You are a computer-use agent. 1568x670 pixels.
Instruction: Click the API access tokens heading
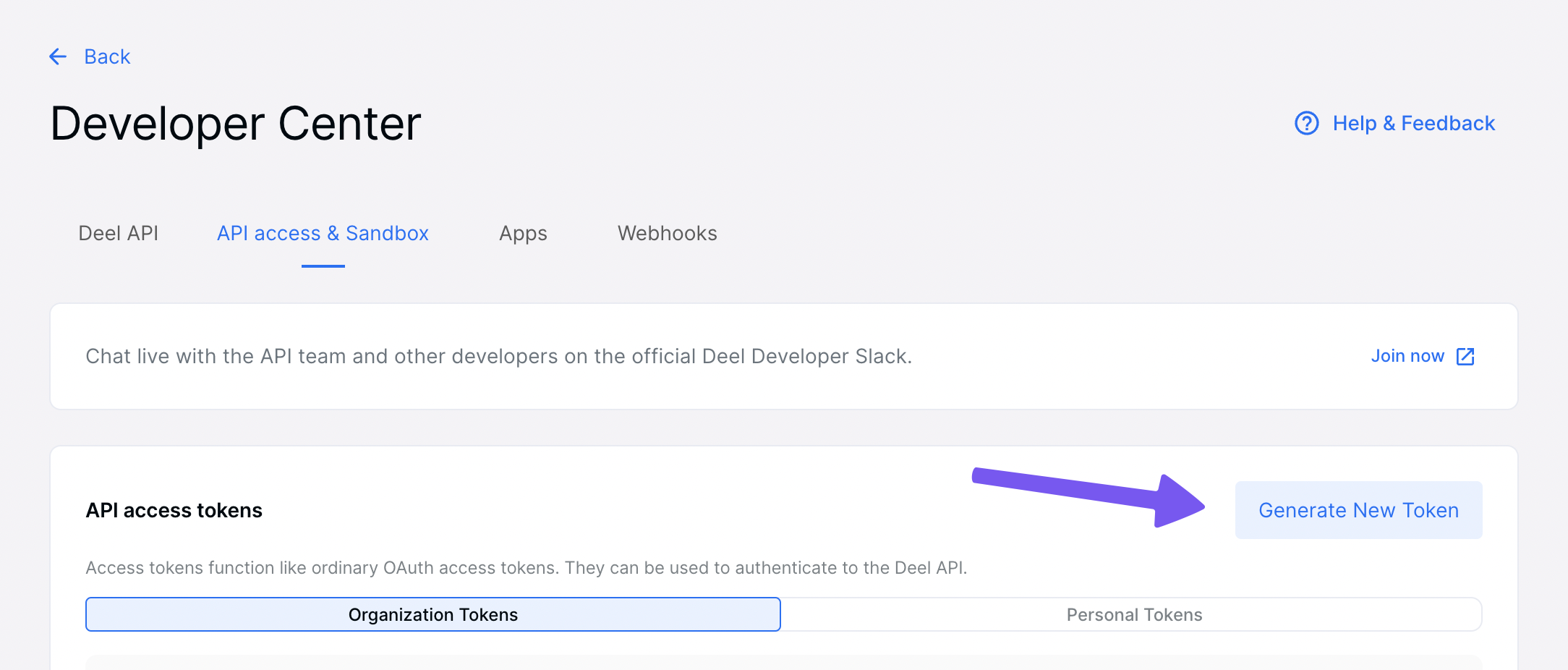click(x=174, y=510)
